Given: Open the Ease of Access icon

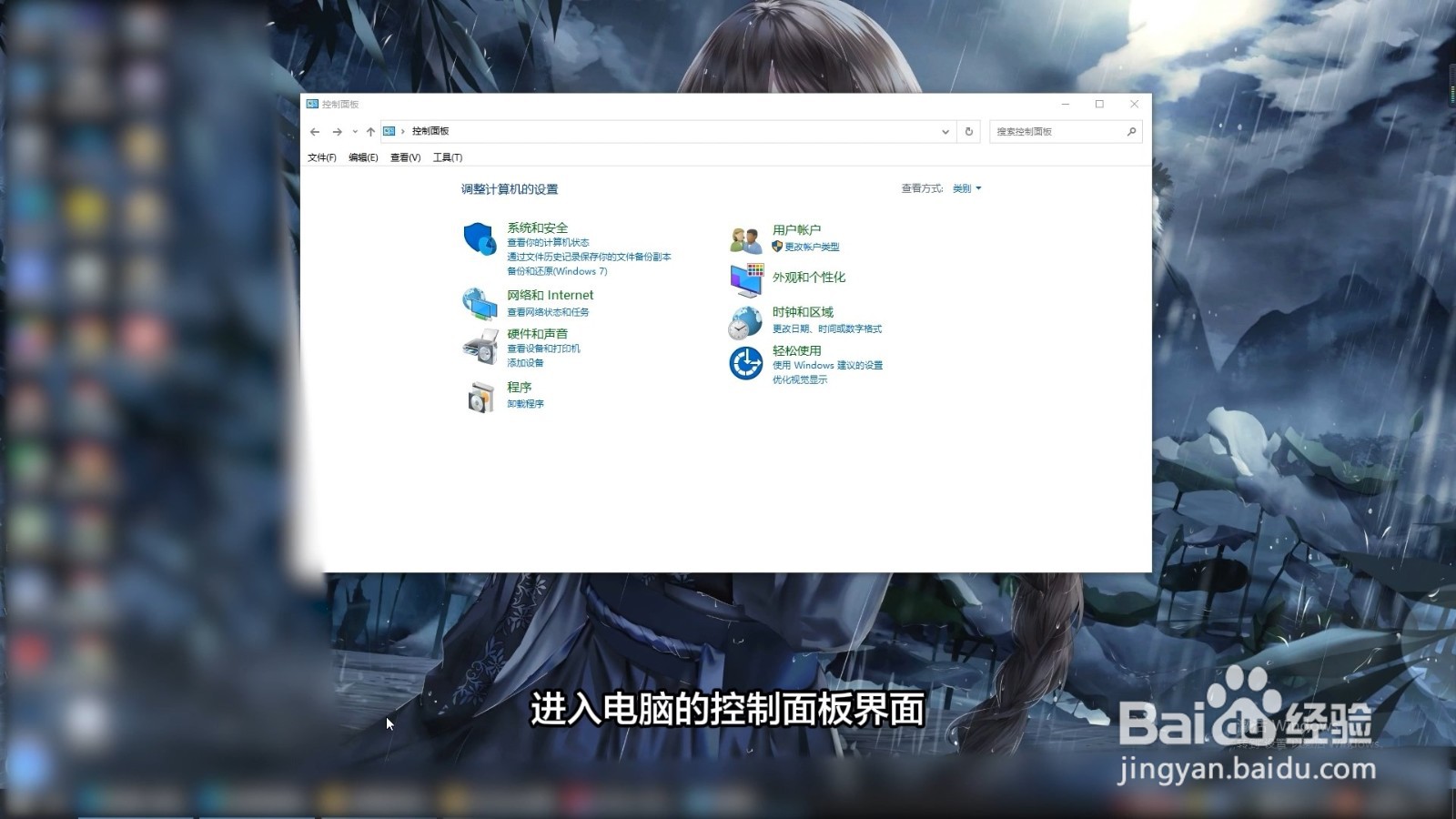Looking at the screenshot, I should 745,363.
